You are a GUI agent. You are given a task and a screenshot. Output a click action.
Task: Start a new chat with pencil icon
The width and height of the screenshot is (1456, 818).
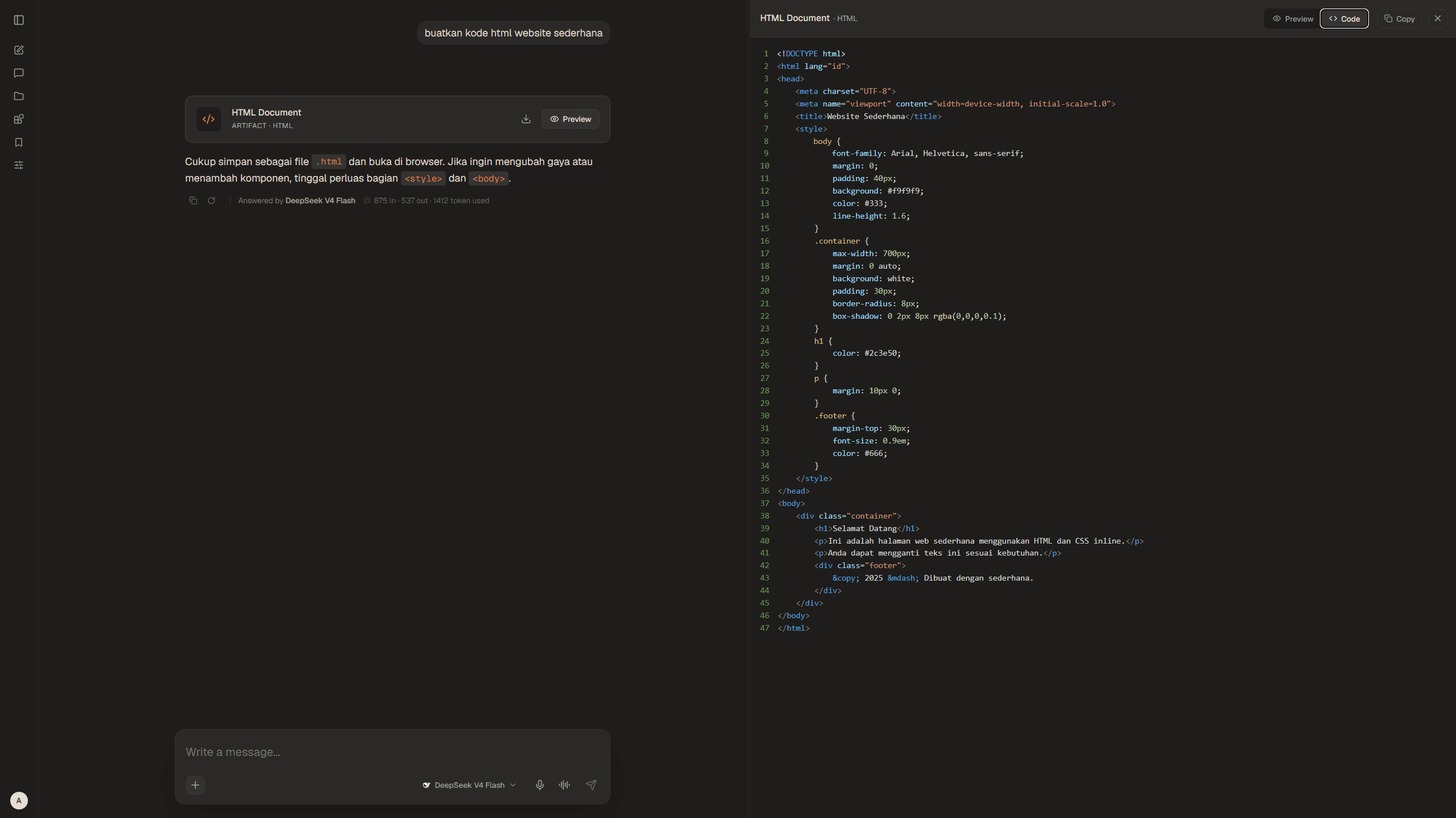click(19, 50)
